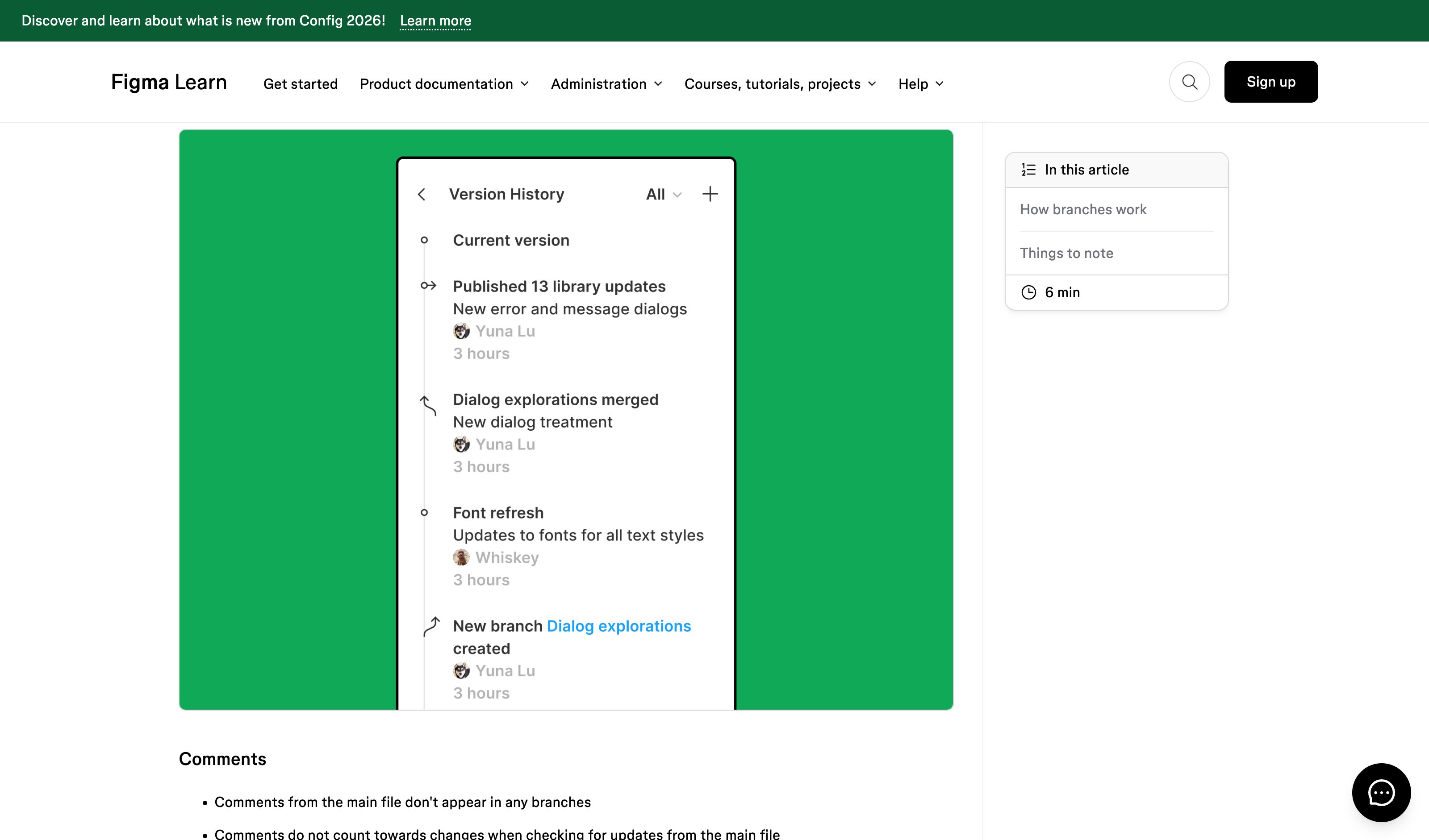Click the Current version entry text
This screenshot has height=840, width=1429.
(511, 240)
